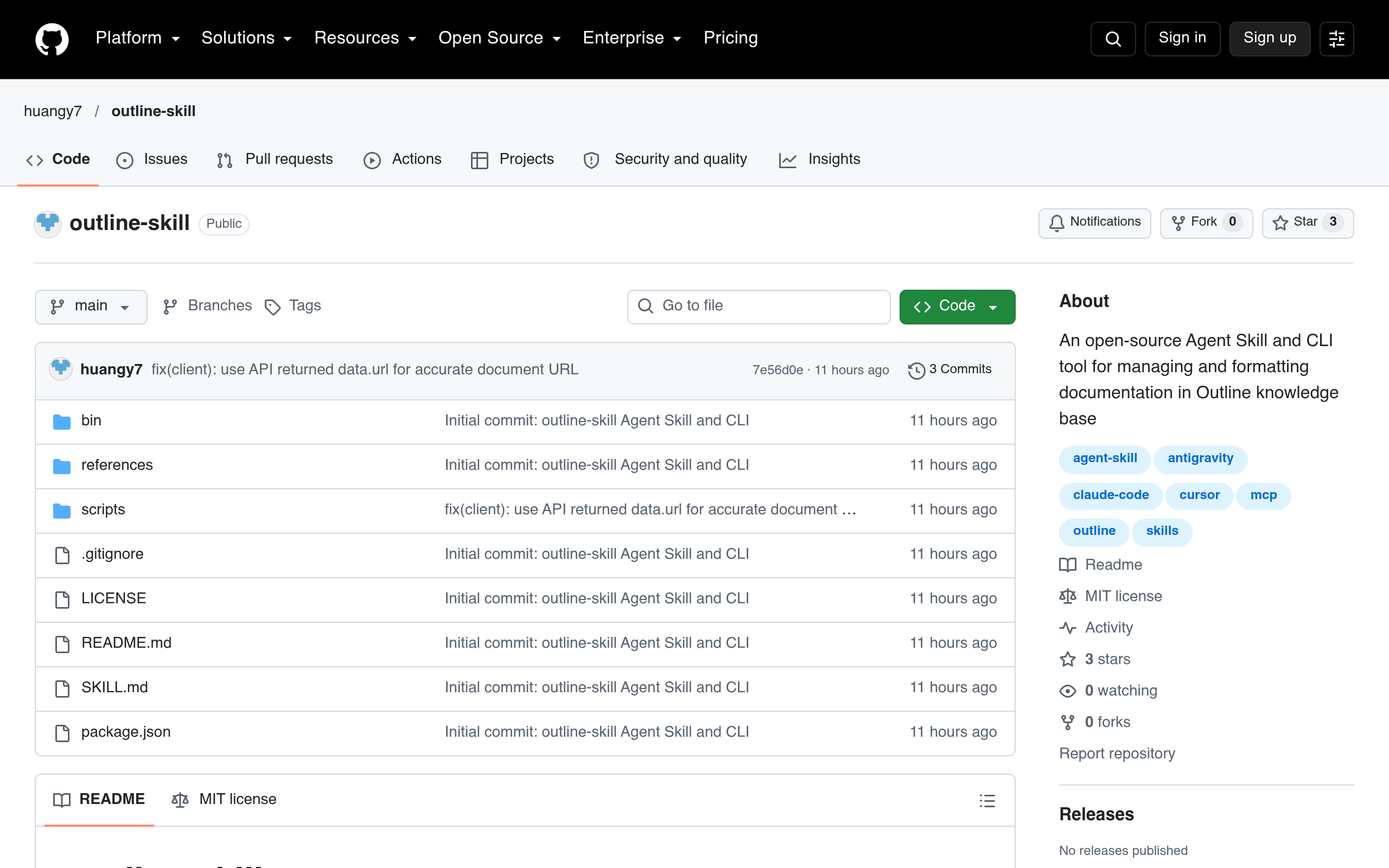Select the MIT license tab in README panel
Screen dimensions: 1389x868
tap(225, 800)
